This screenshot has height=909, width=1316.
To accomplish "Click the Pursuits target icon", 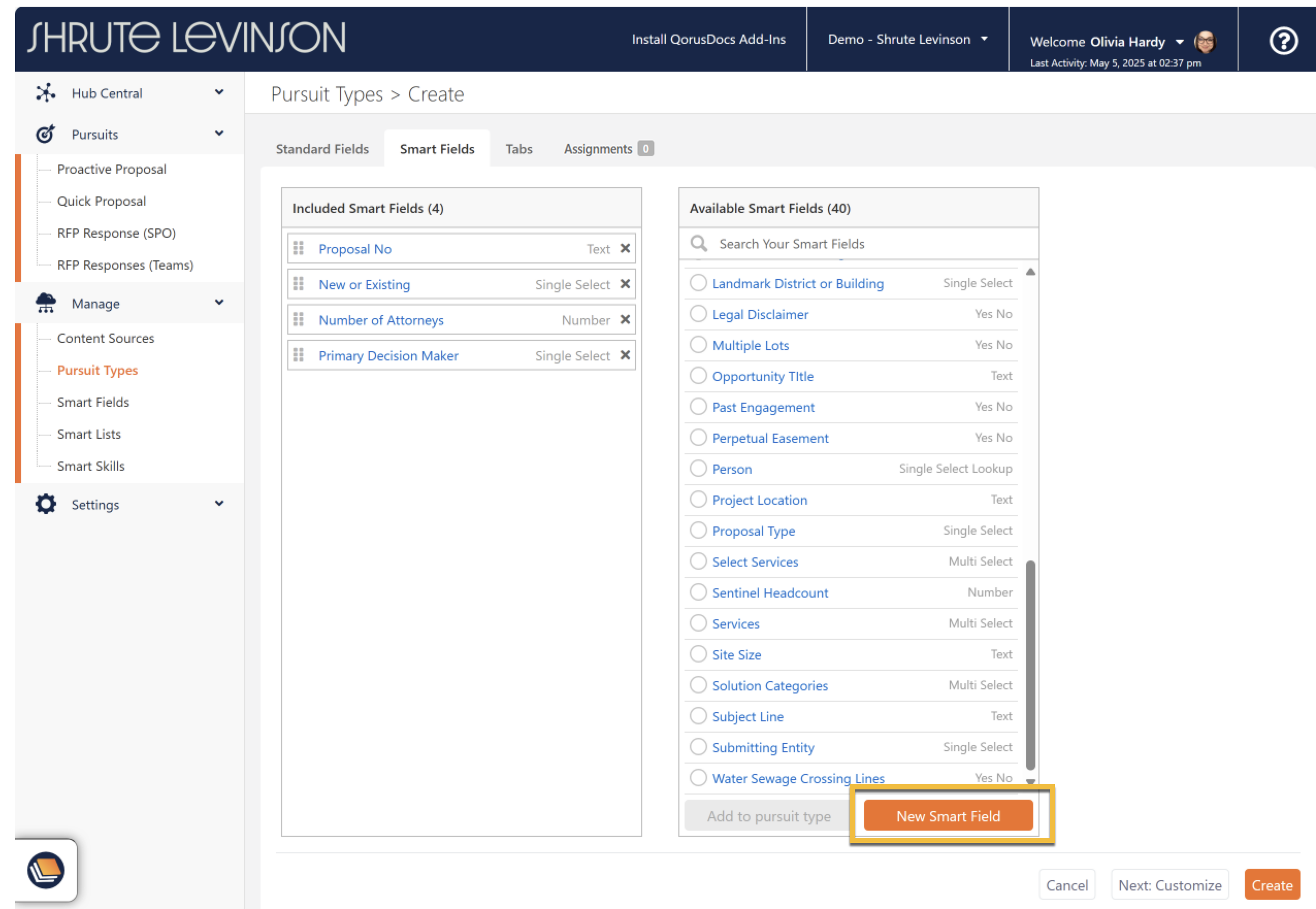I will tap(45, 135).
